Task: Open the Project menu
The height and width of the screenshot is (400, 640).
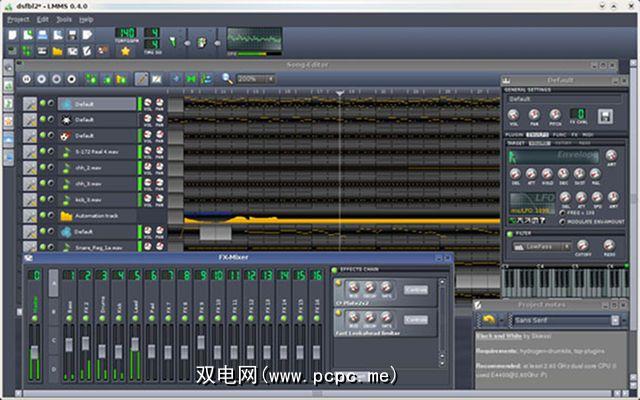Action: 19,19
